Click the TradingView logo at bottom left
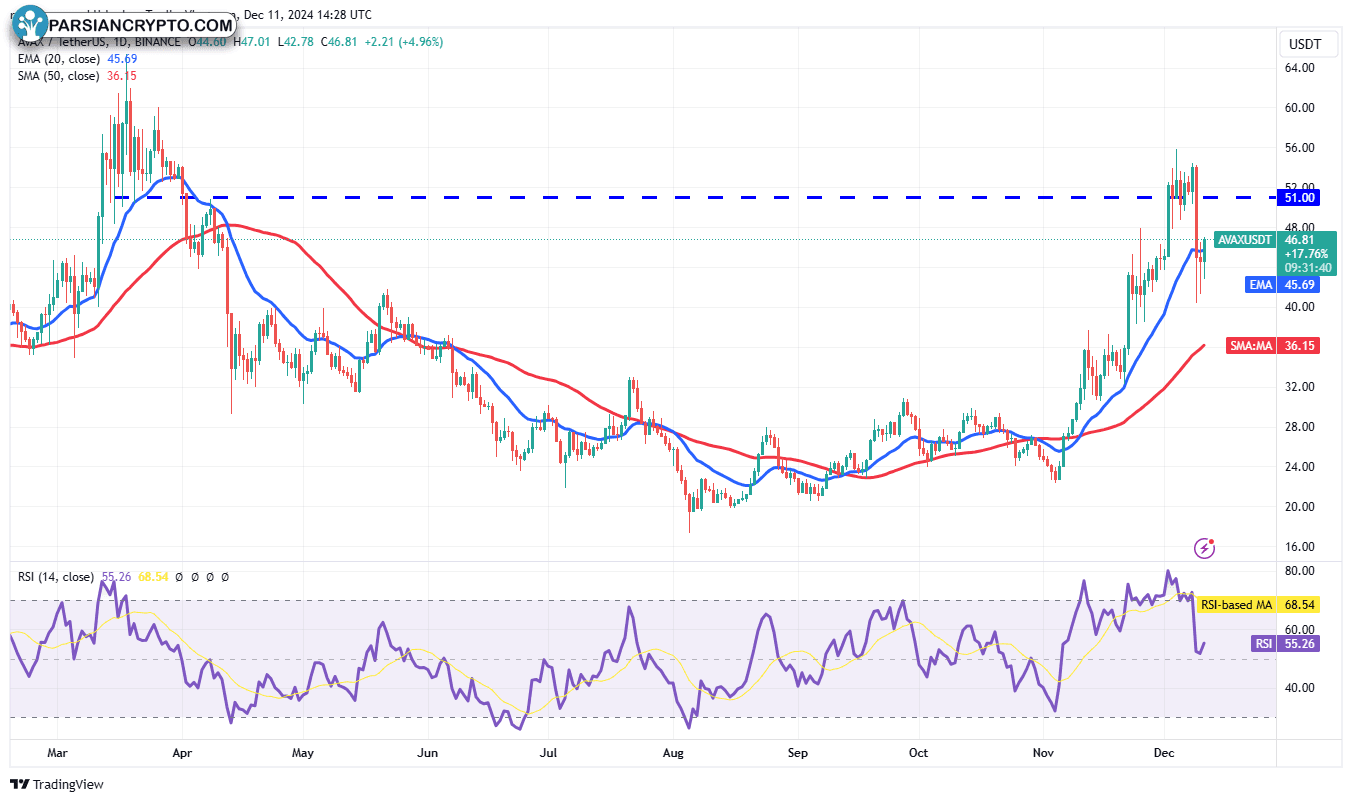The width and height of the screenshot is (1352, 802). coord(56,784)
